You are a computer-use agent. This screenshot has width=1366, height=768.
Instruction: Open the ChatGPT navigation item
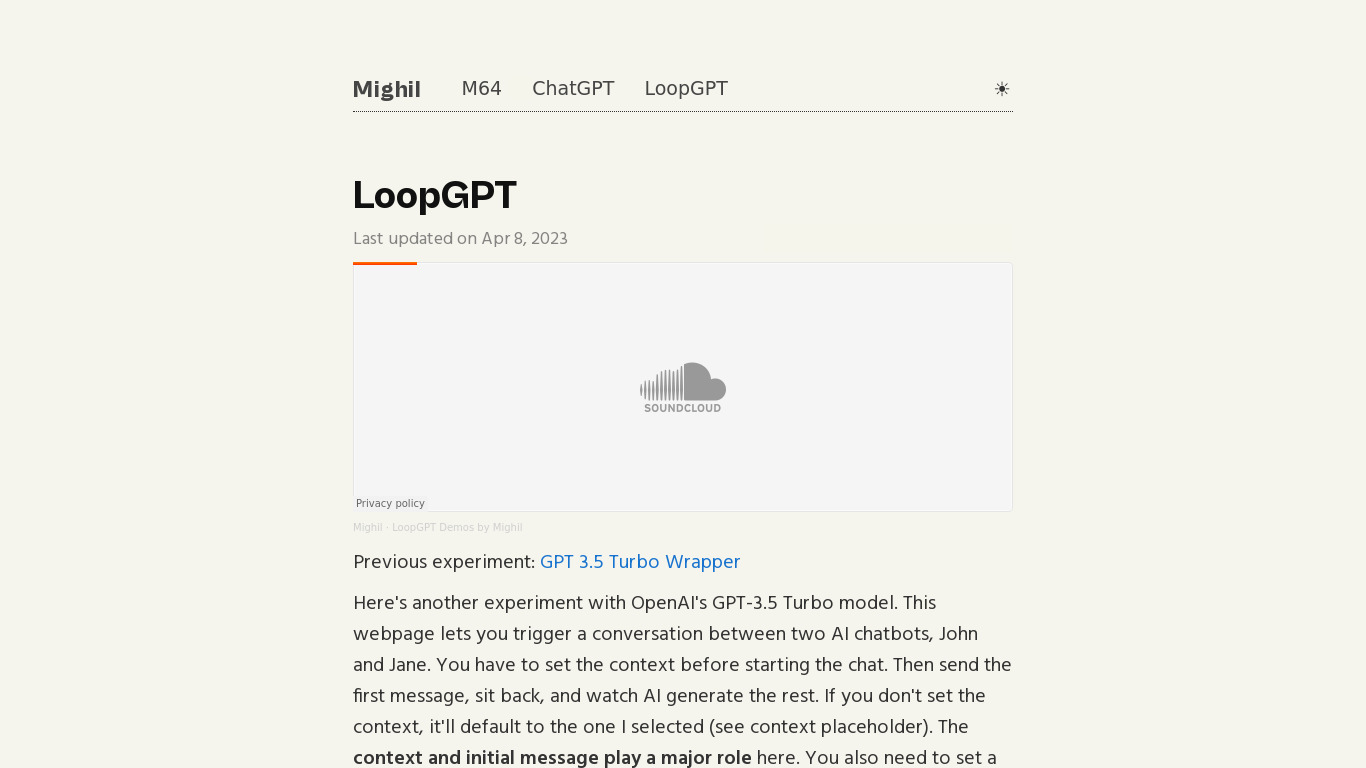(x=573, y=89)
